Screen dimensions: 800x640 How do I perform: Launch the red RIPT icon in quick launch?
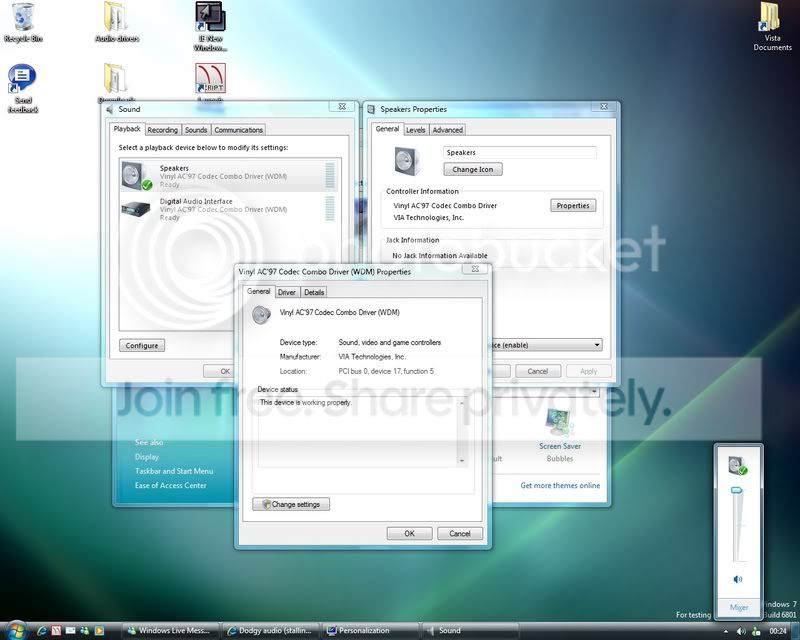[x=56, y=631]
